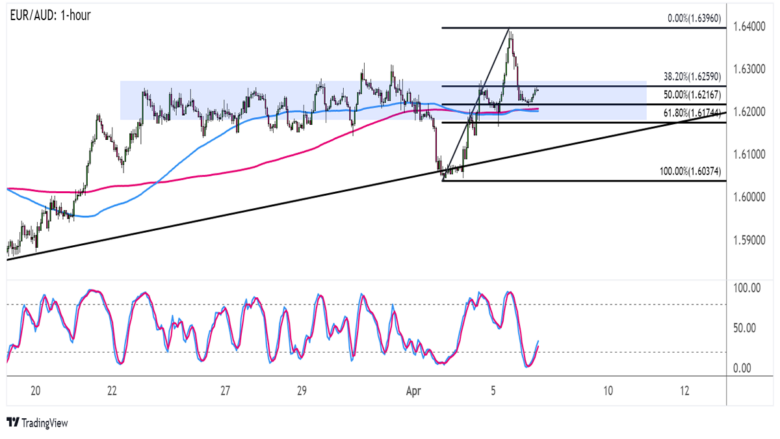Screen dimensions: 780x439
Task: Click the candlestick low at 100% Fibonacci level
Action: tap(444, 177)
